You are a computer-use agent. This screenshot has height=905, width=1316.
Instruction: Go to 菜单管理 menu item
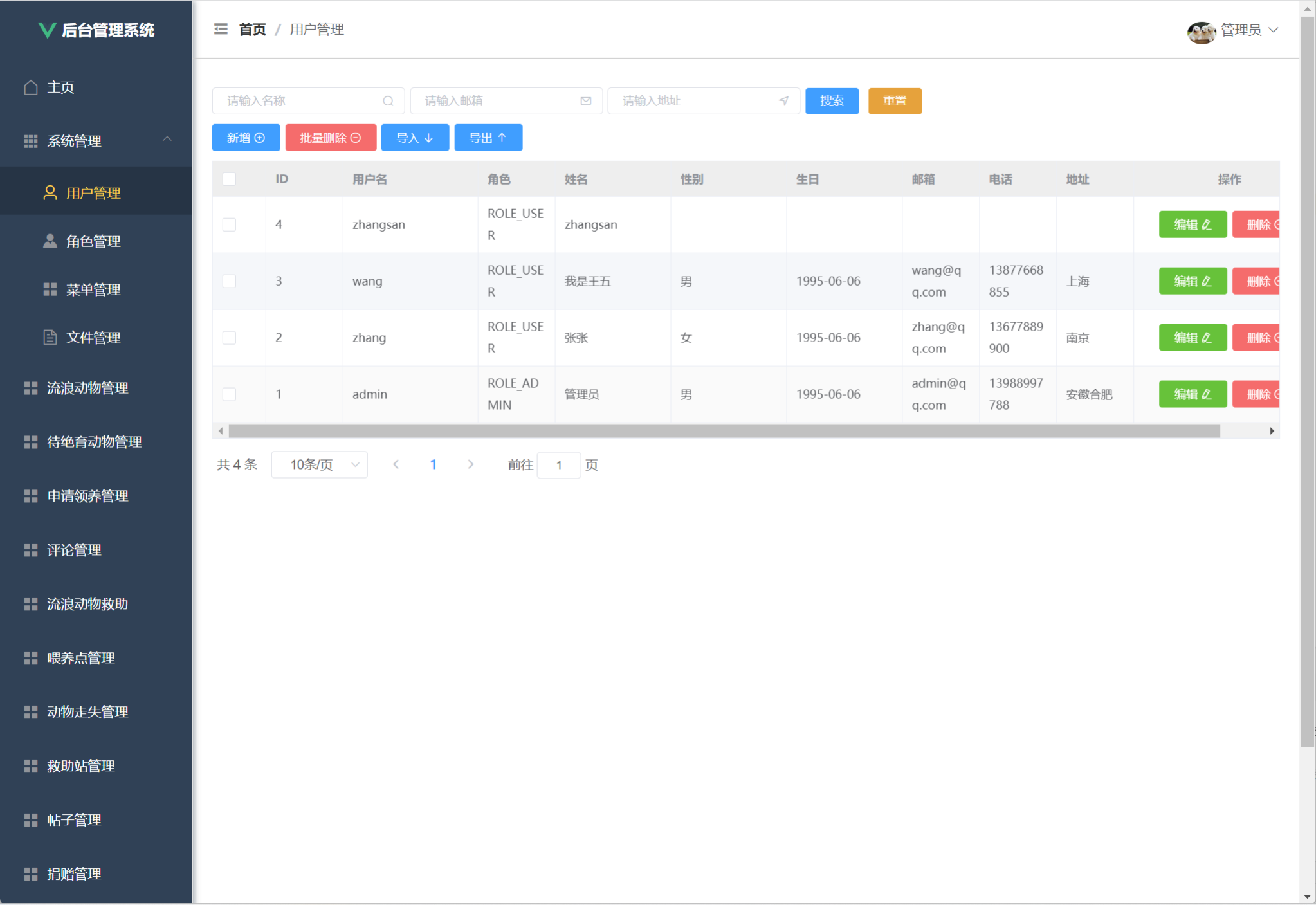pyautogui.click(x=93, y=289)
